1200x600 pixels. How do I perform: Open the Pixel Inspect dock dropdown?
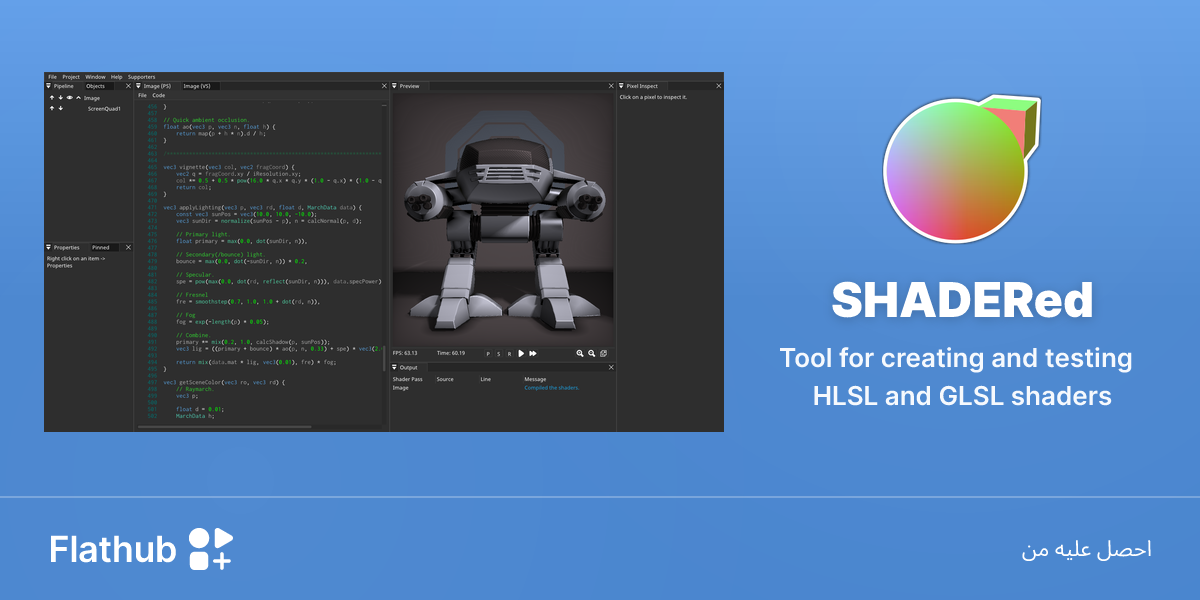[x=621, y=86]
